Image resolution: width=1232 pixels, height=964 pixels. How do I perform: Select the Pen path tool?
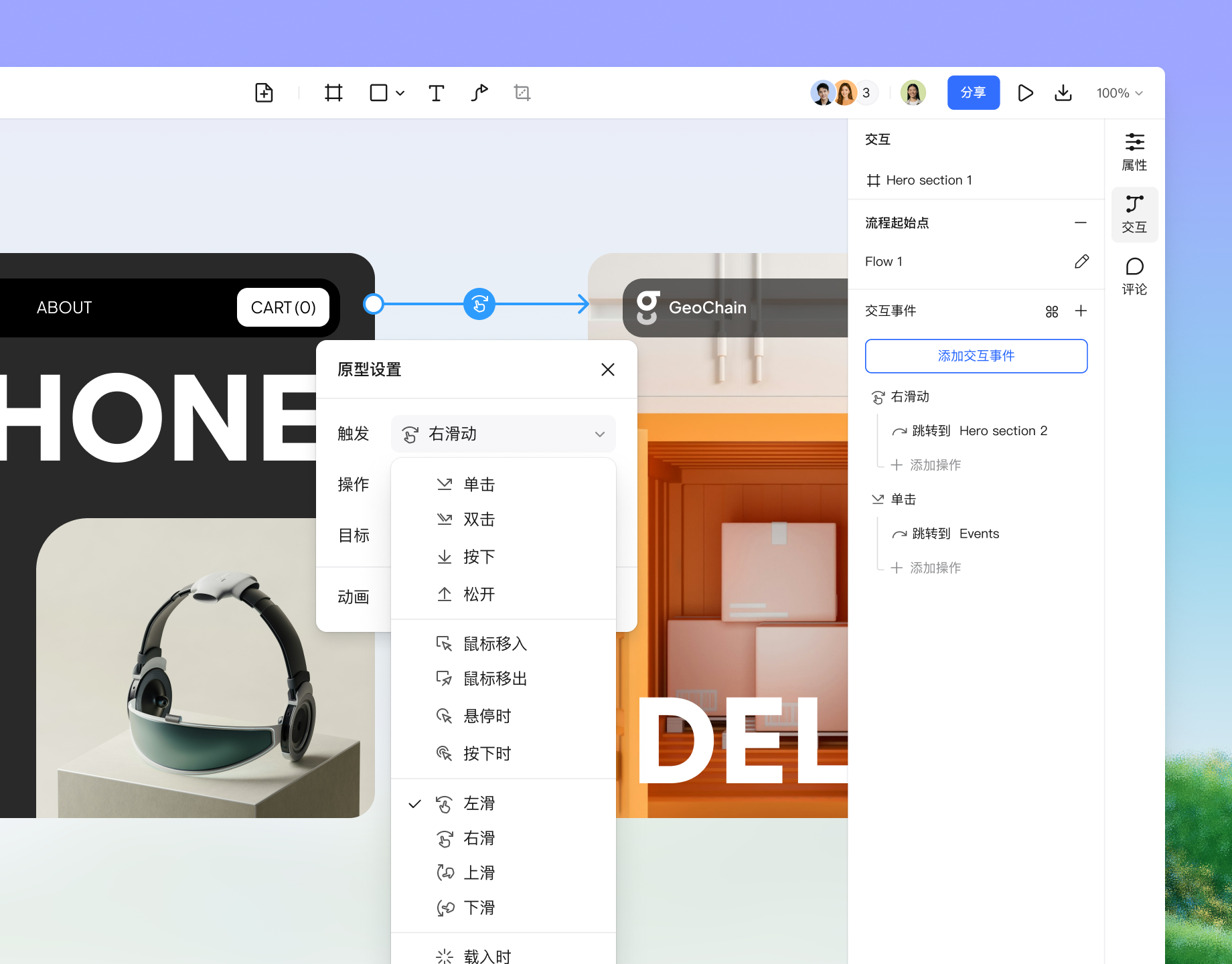(479, 92)
